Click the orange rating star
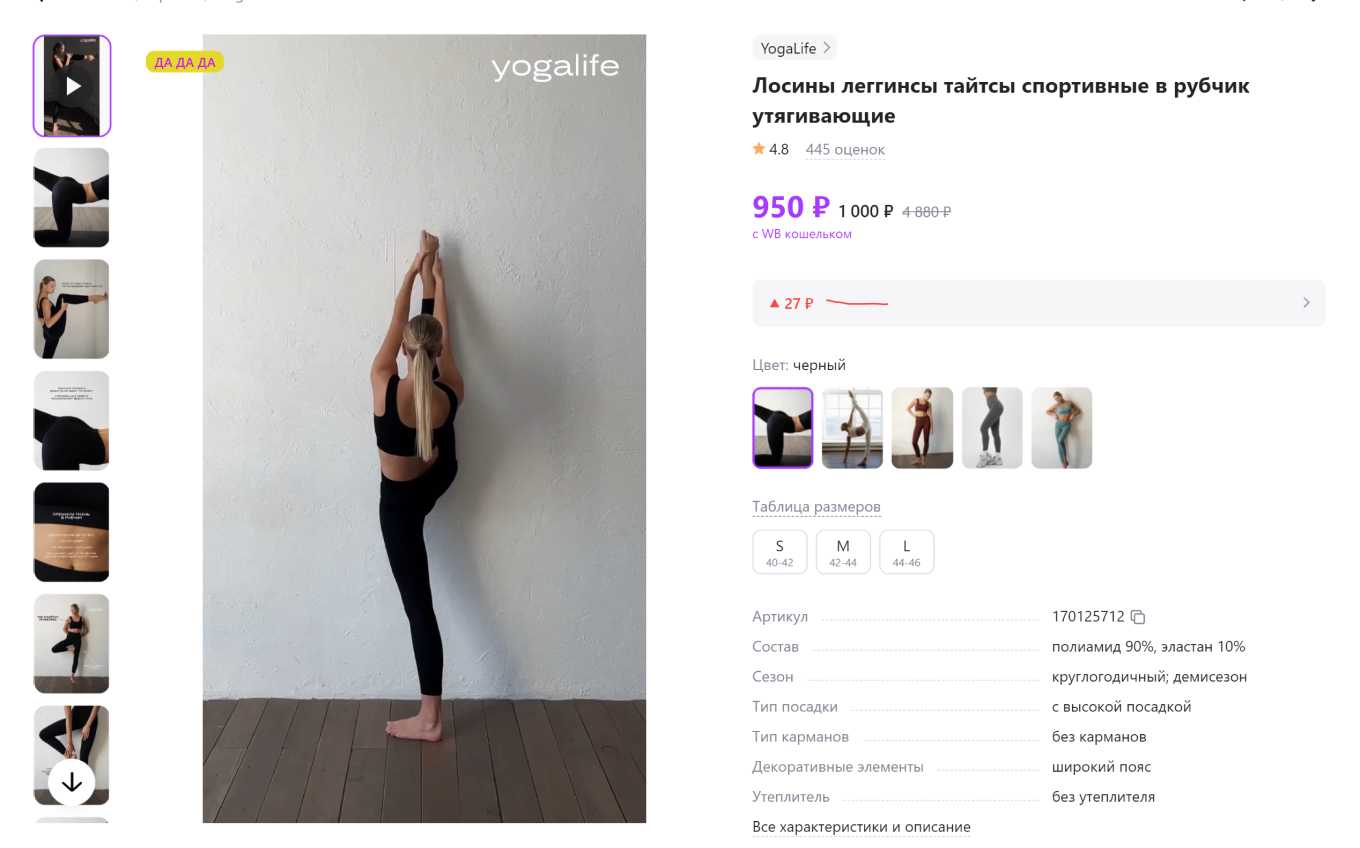This screenshot has width=1360, height=848. tap(759, 150)
